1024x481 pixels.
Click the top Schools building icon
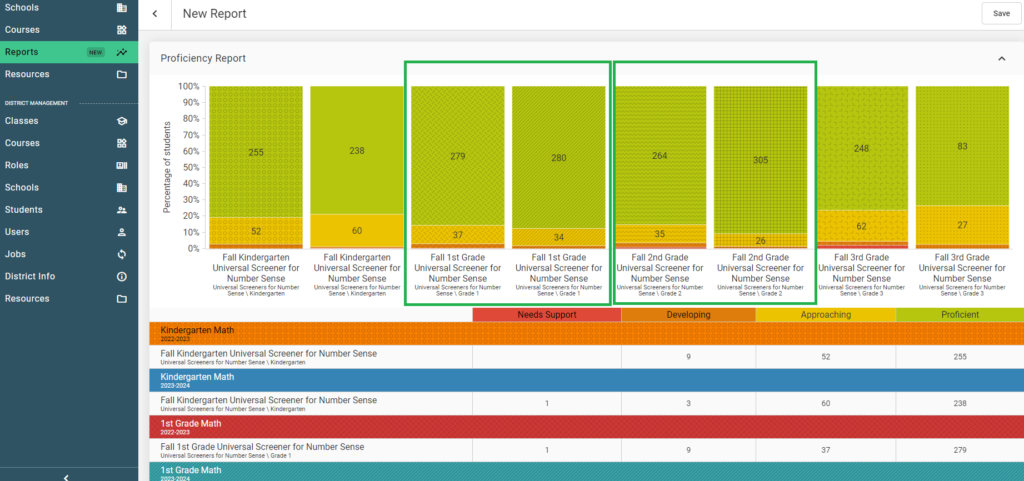121,8
